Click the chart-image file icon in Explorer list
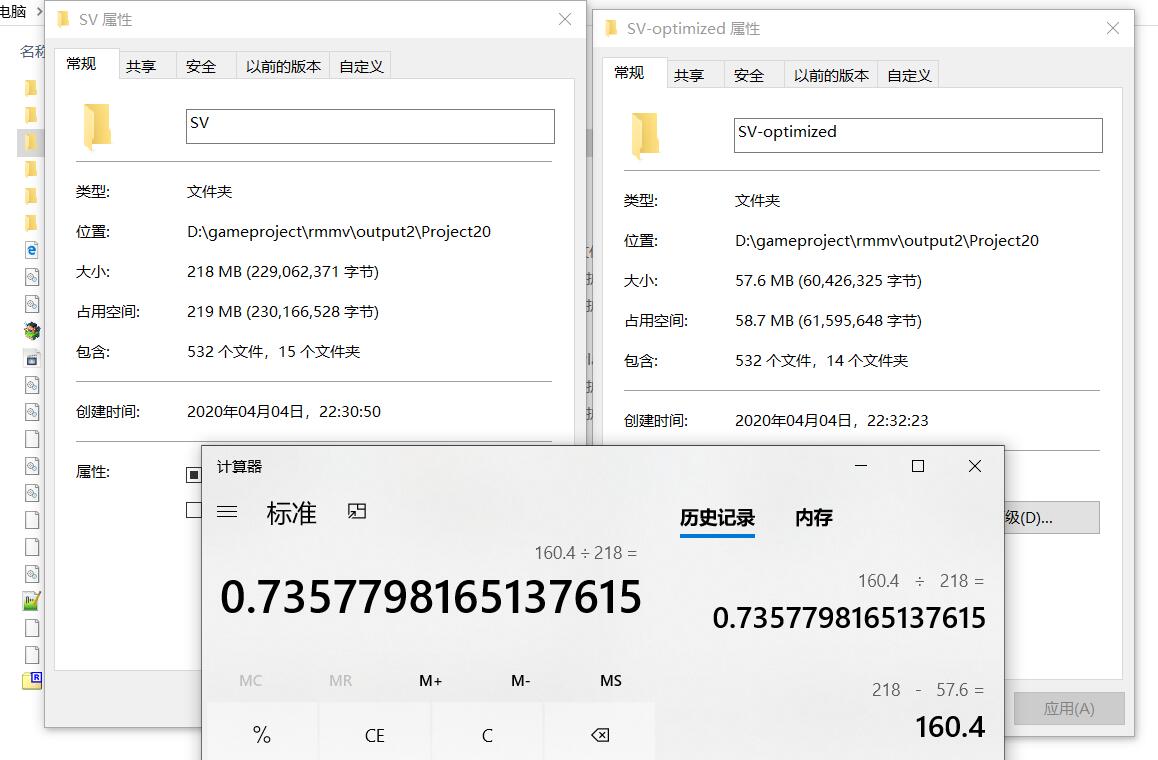This screenshot has width=1158, height=760. click(32, 601)
